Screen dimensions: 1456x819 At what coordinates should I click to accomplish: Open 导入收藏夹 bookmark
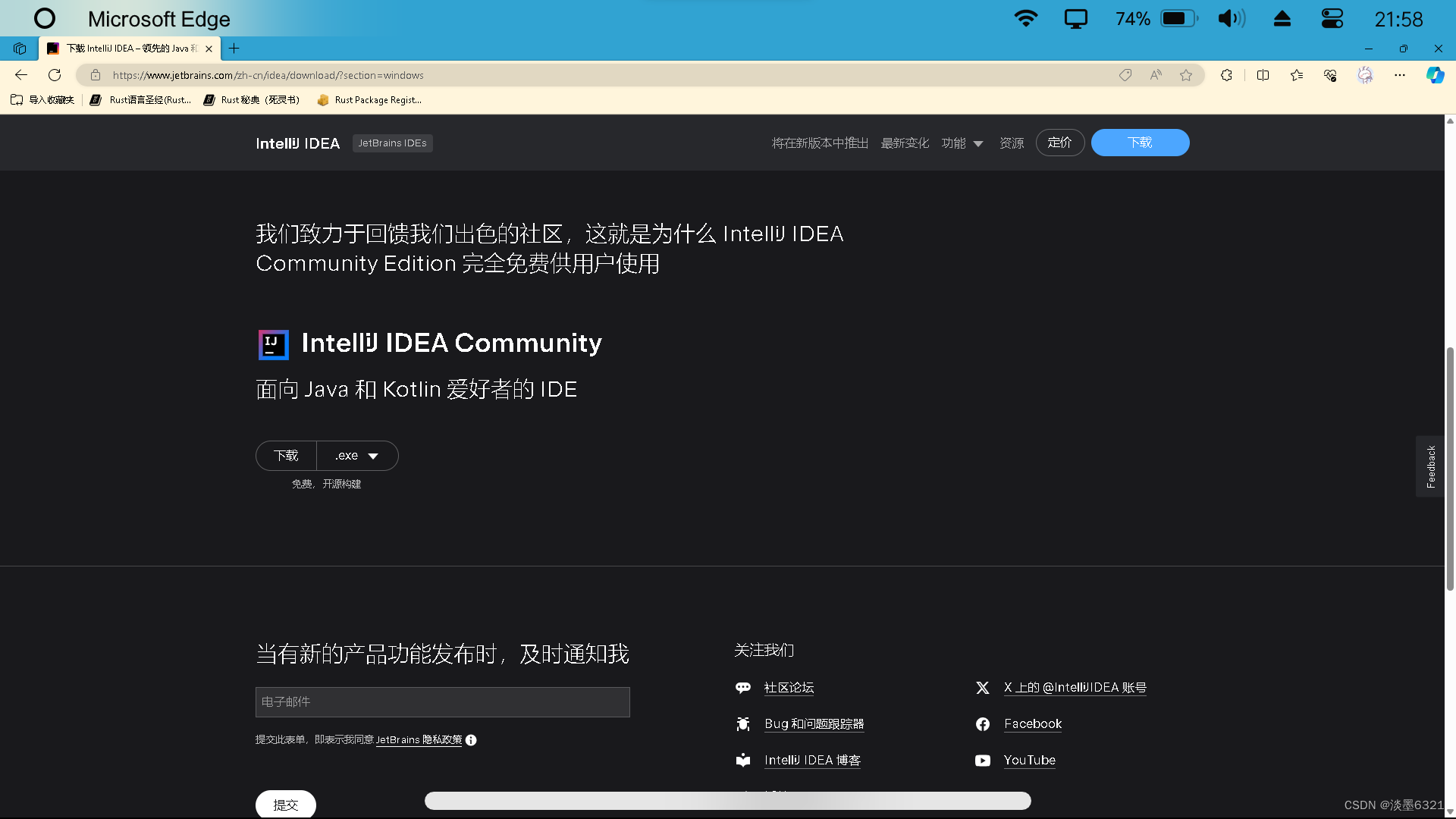coord(42,100)
